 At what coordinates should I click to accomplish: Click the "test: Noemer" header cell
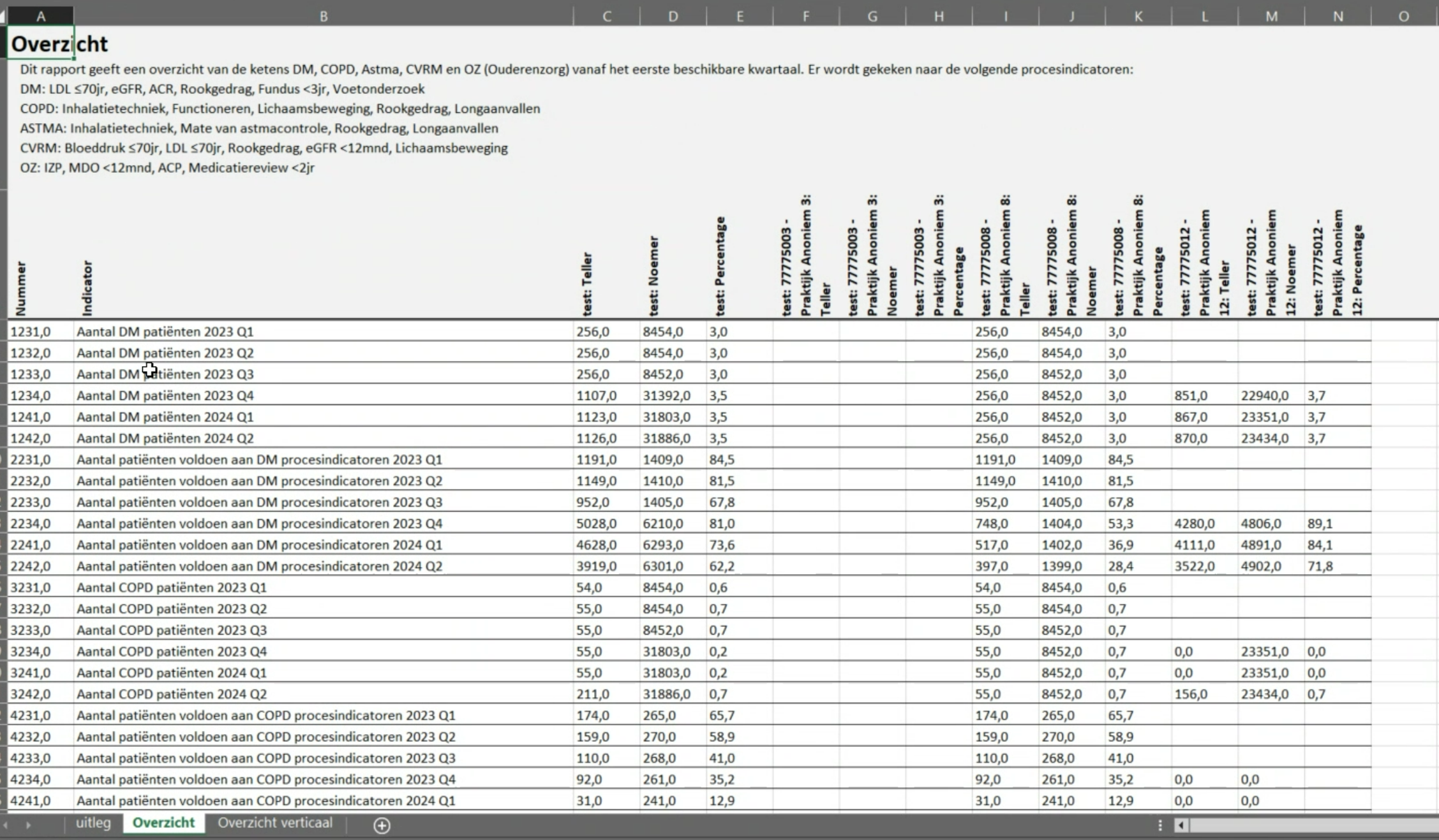[x=673, y=255]
